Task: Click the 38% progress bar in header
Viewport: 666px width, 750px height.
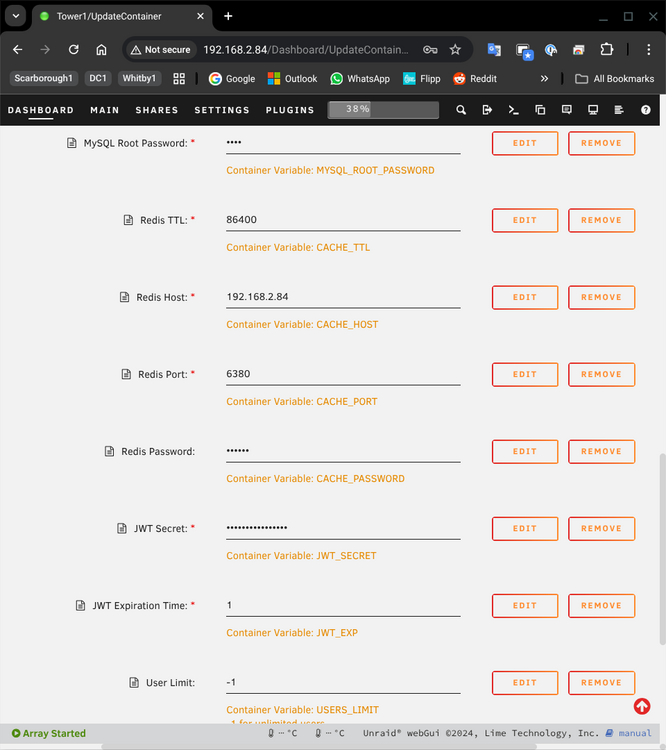Action: tap(383, 110)
